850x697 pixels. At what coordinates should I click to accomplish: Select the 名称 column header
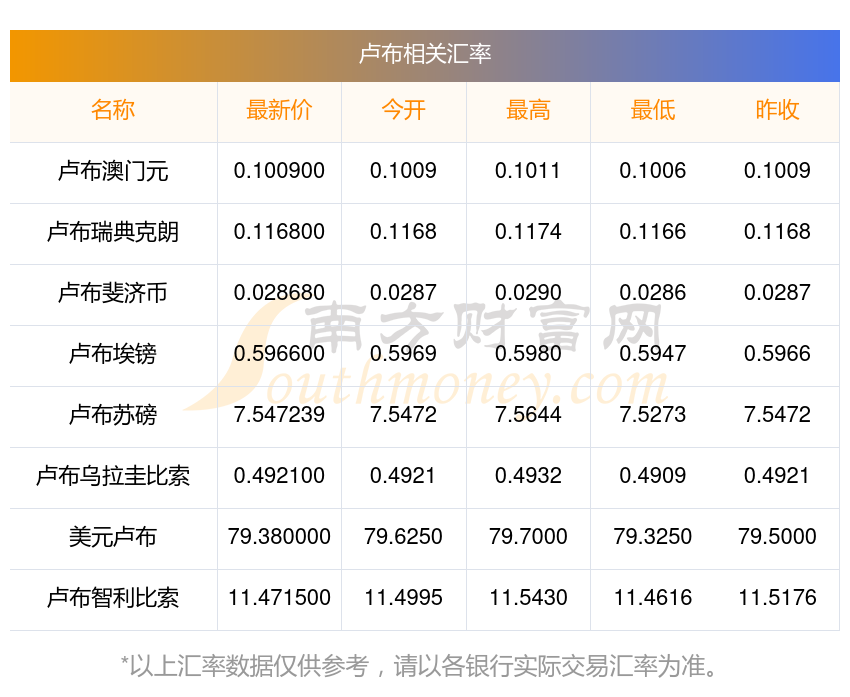tap(113, 111)
